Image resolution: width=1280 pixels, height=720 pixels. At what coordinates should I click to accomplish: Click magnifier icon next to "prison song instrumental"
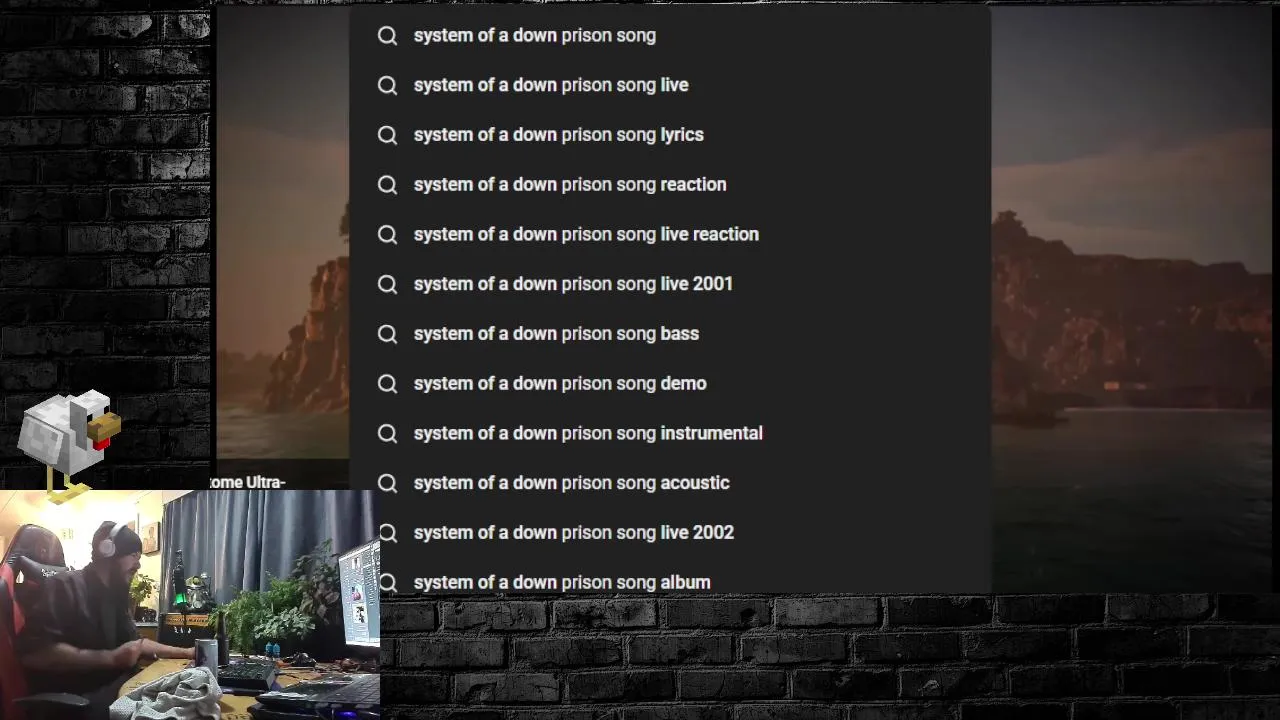[388, 434]
